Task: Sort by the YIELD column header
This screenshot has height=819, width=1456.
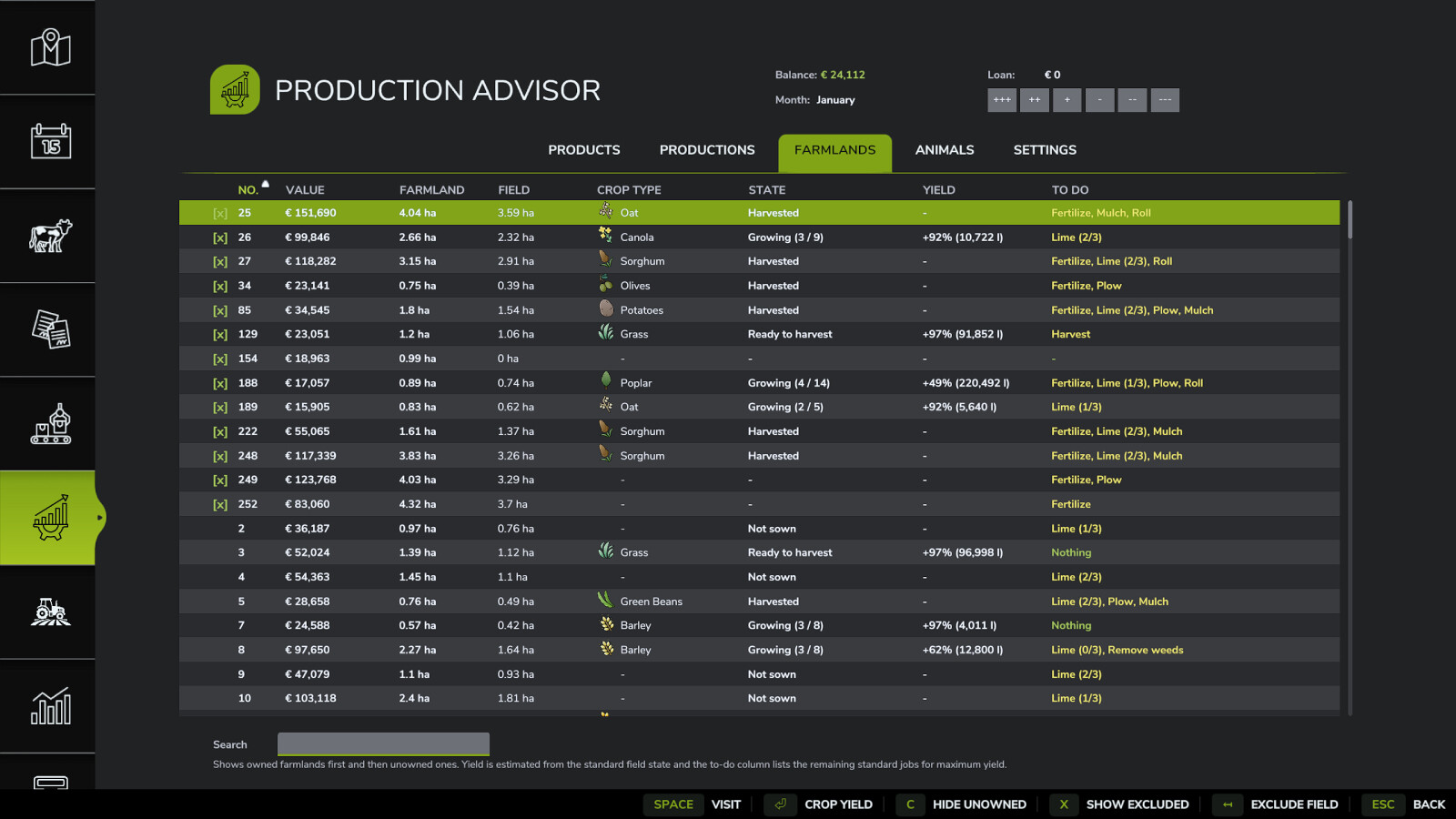Action: [x=939, y=190]
